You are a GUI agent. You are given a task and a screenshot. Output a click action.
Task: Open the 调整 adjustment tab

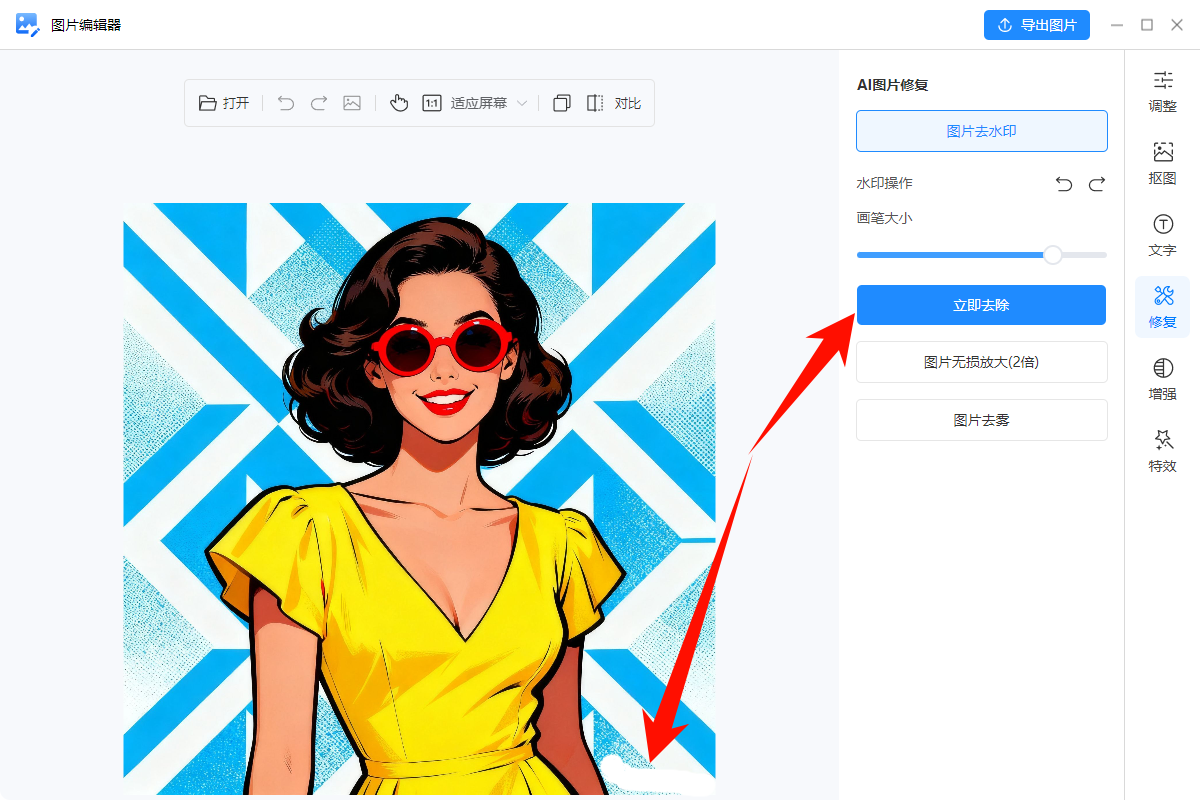1162,90
